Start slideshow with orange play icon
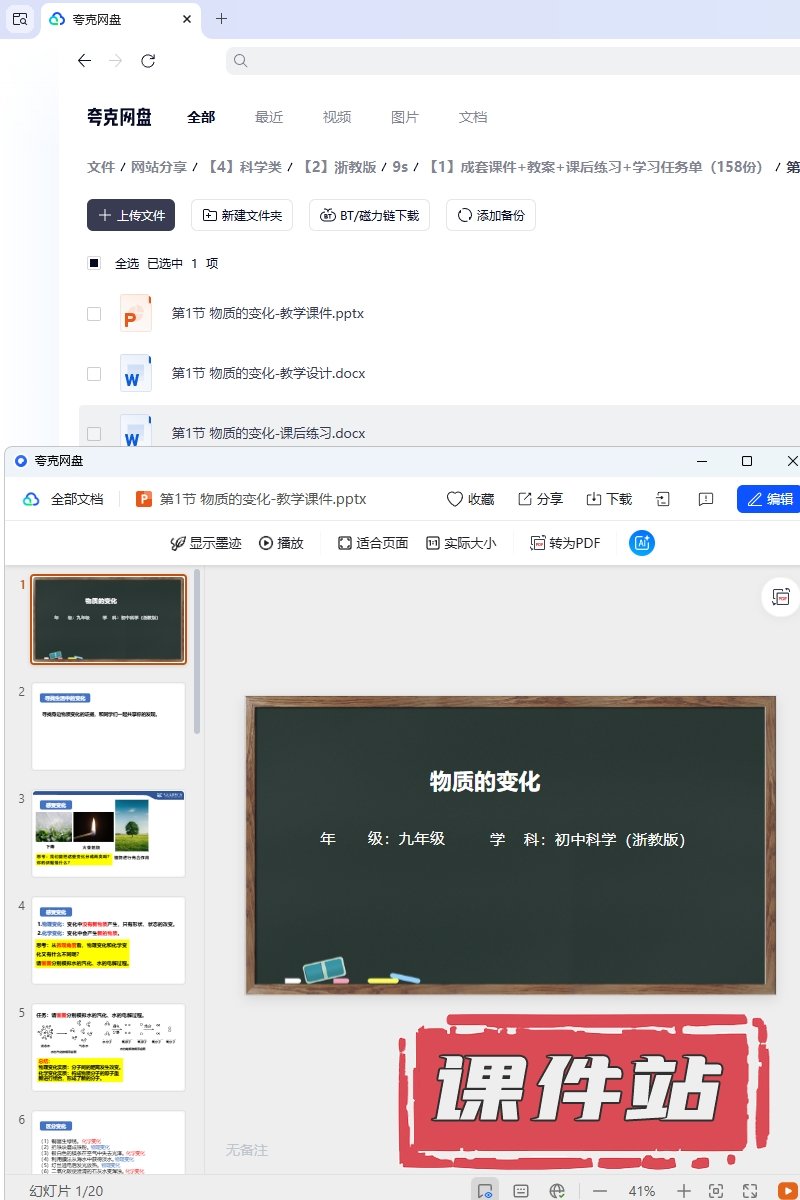 coord(788,1191)
